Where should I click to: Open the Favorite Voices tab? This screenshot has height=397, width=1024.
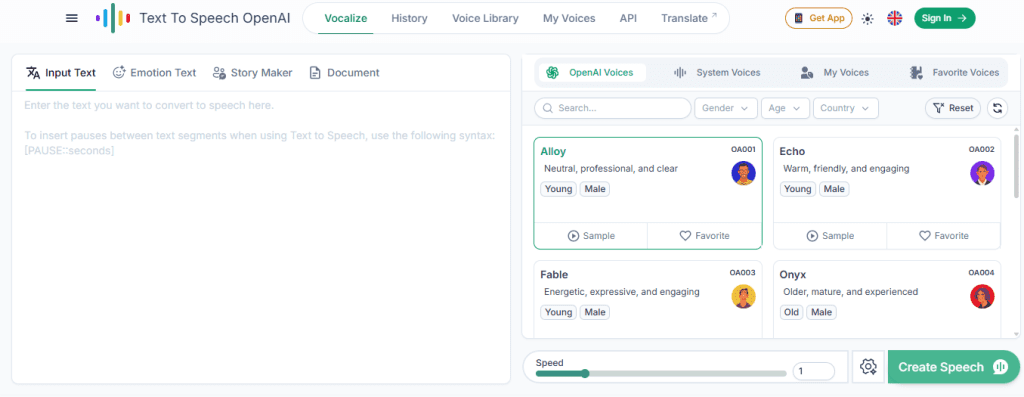point(954,72)
